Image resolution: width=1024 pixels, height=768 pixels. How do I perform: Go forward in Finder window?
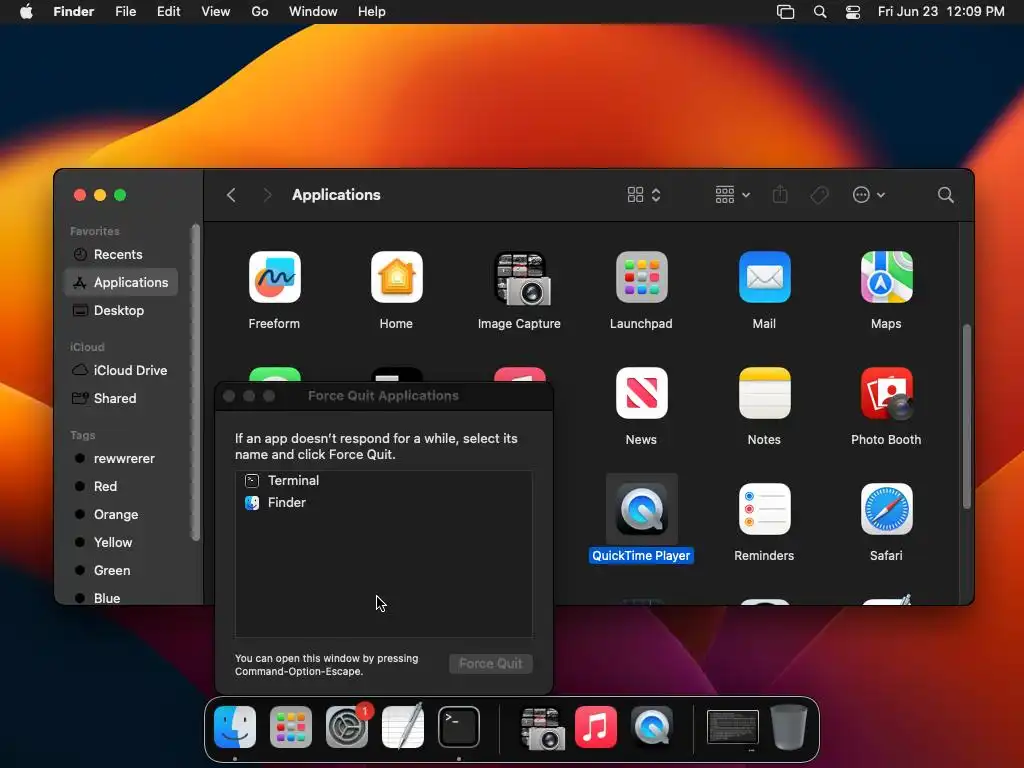266,195
